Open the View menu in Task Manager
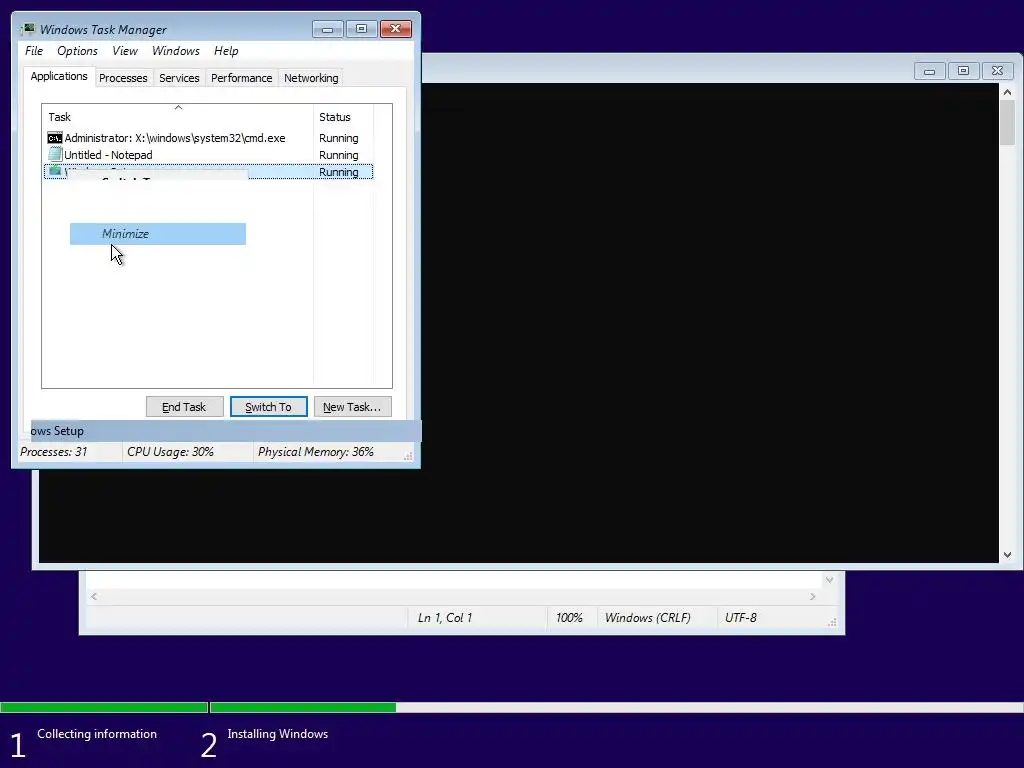 [125, 51]
